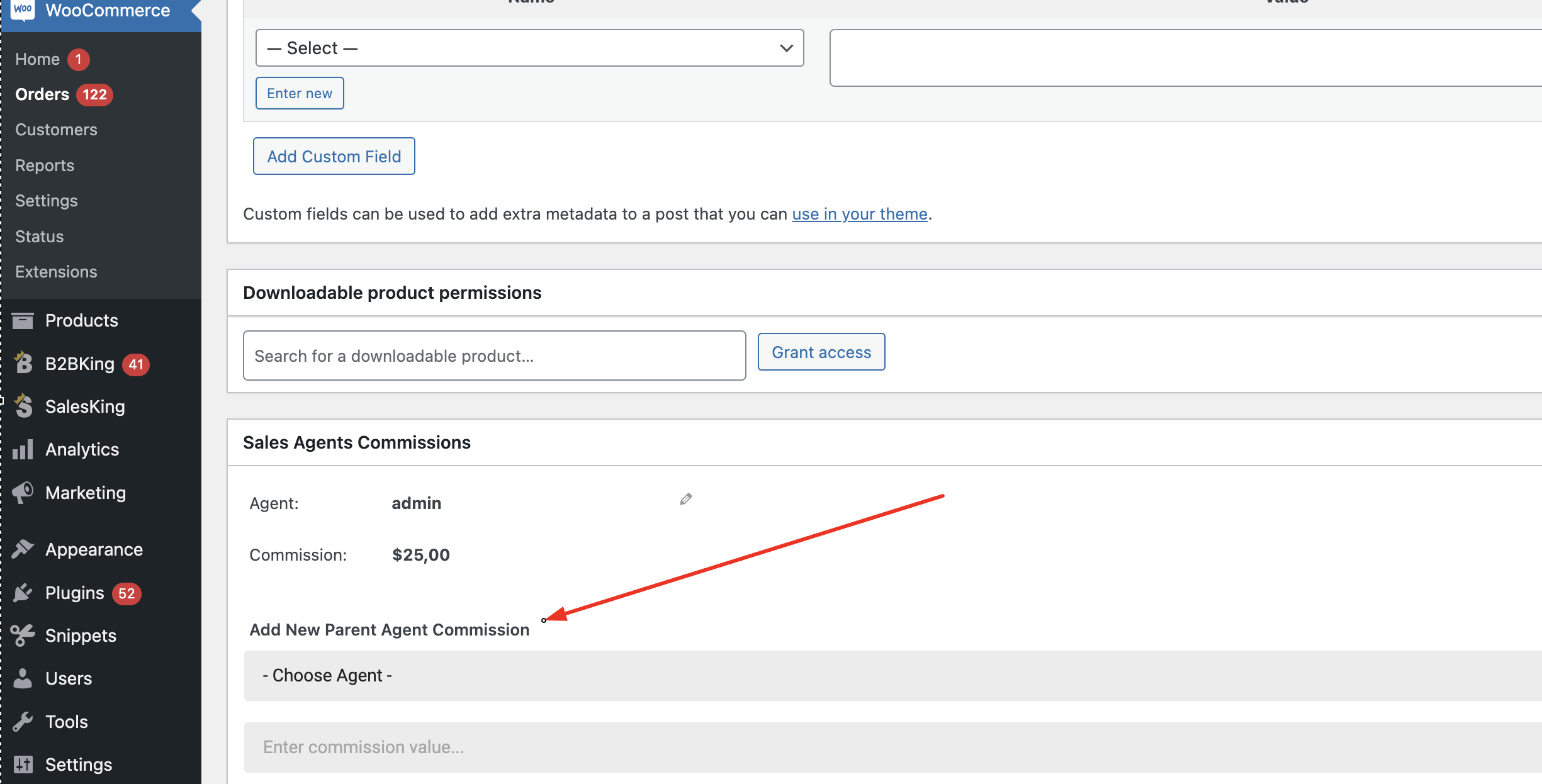Click the $25,00 commission value
The image size is (1542, 784).
click(421, 555)
